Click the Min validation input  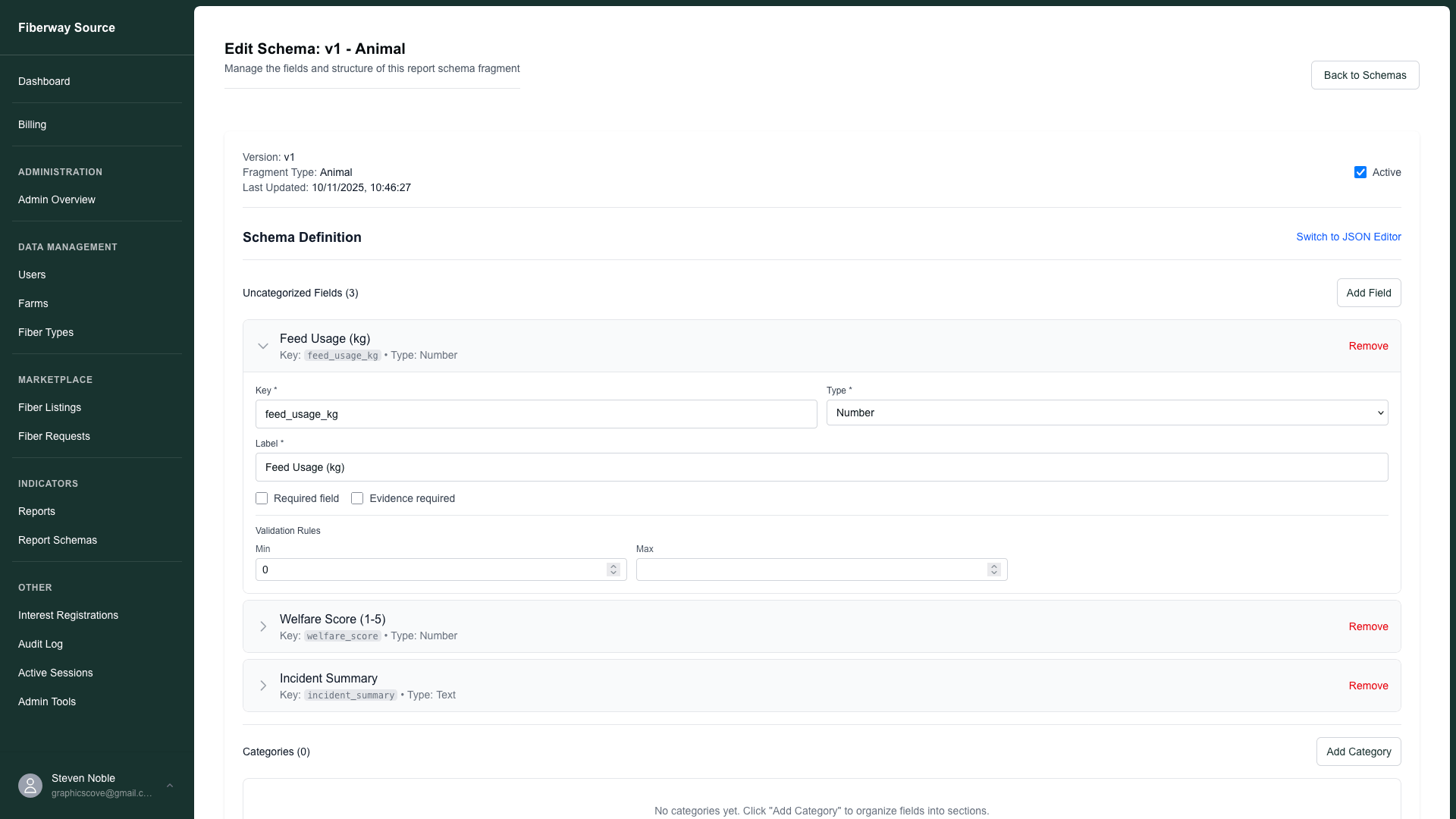[441, 570]
